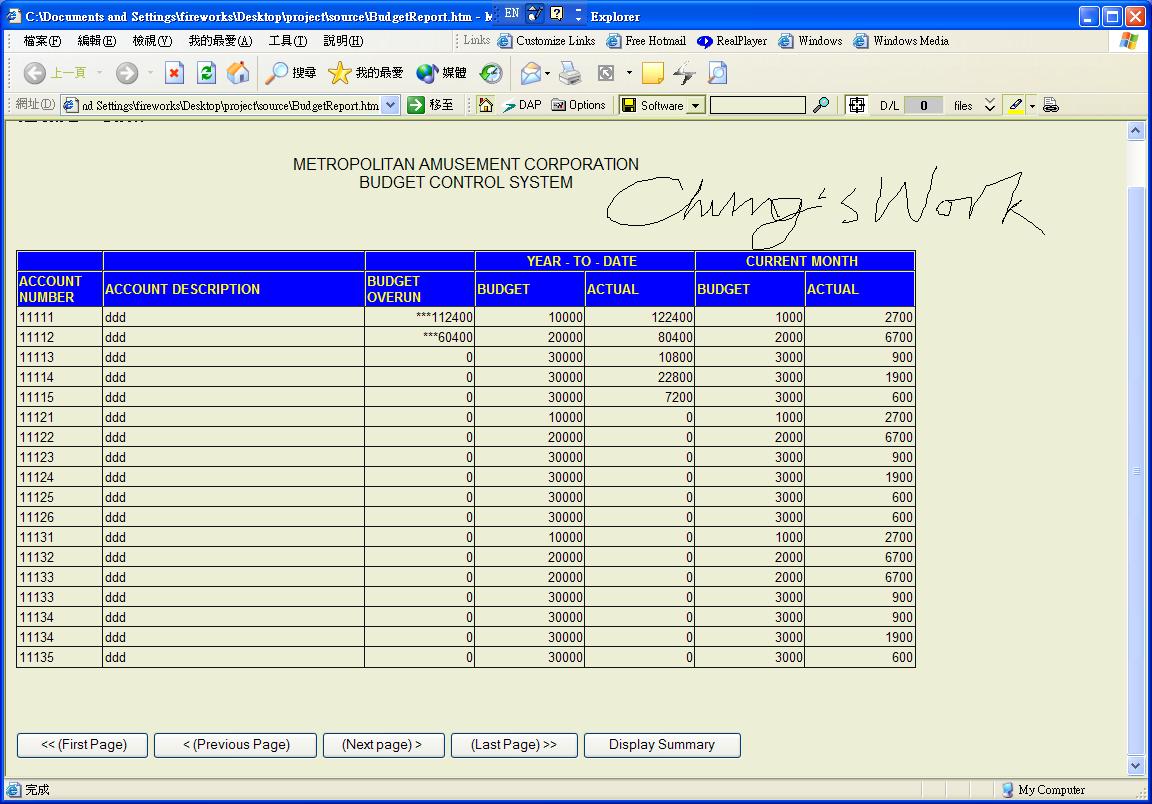This screenshot has height=804, width=1152.
Task: Open the highlighter options dropdown arrow
Action: click(1032, 106)
